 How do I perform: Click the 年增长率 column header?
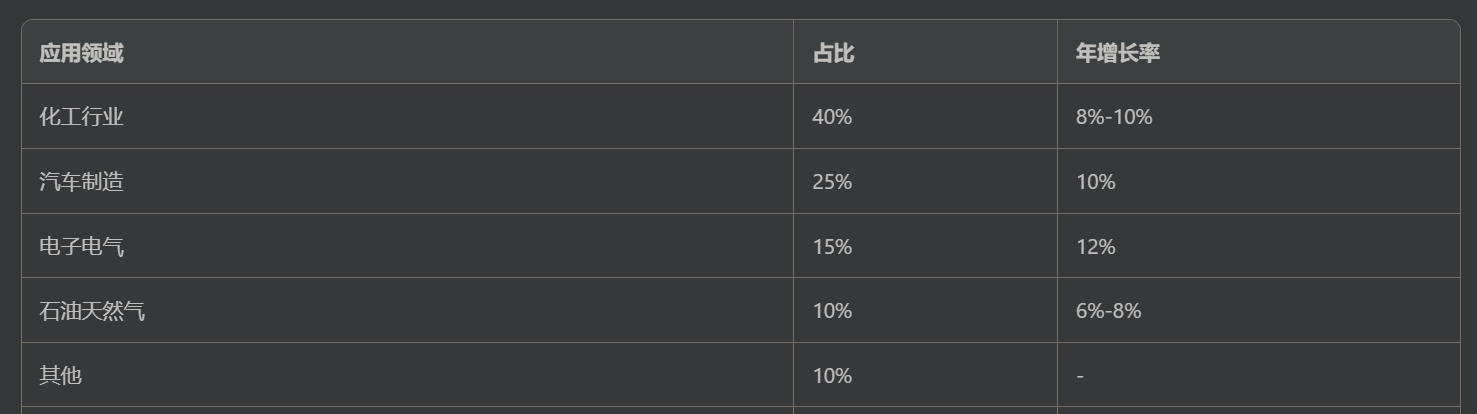point(1259,52)
